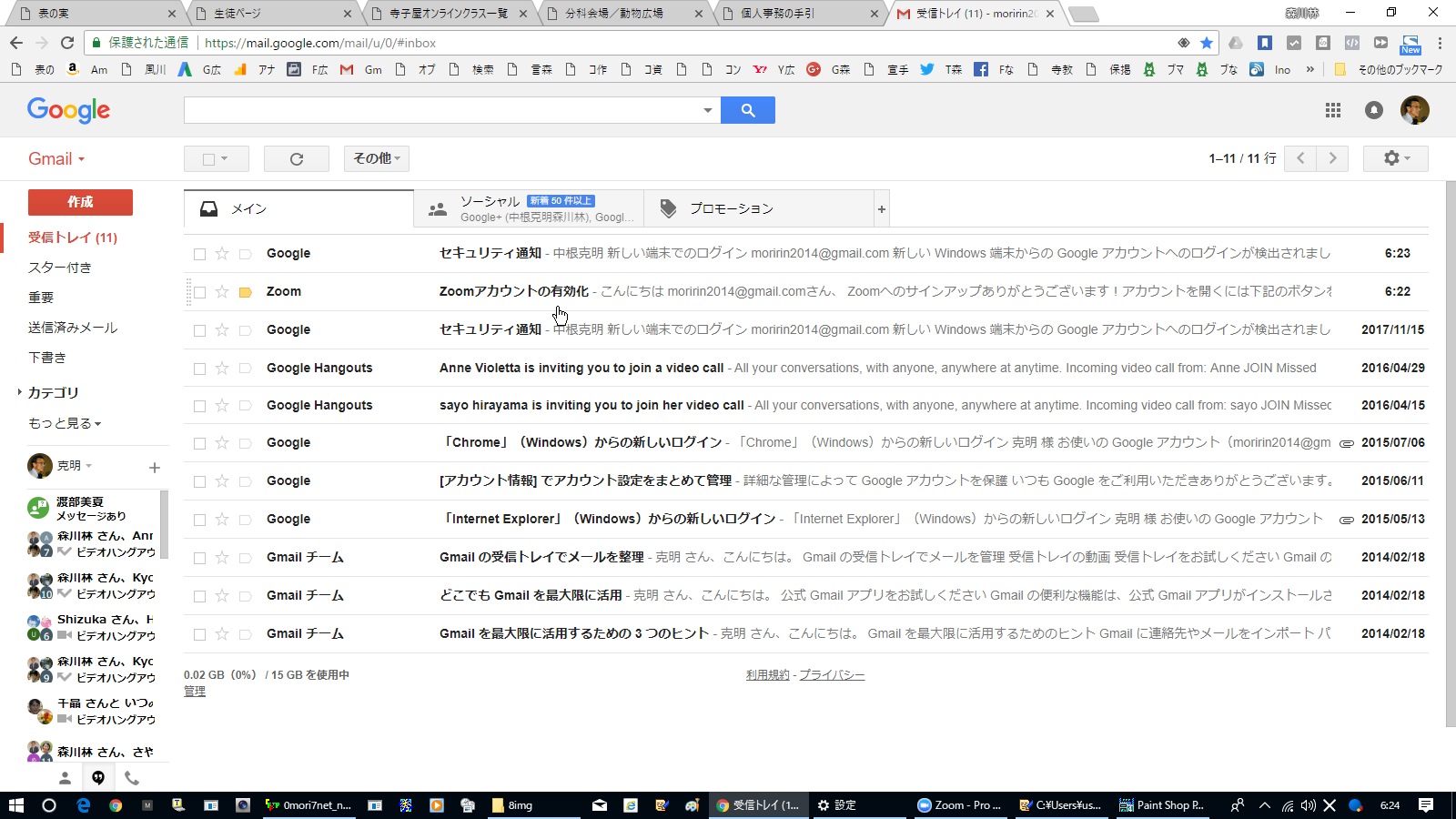
Task: Check the 2017/11/15 Google email checkbox
Action: click(199, 330)
